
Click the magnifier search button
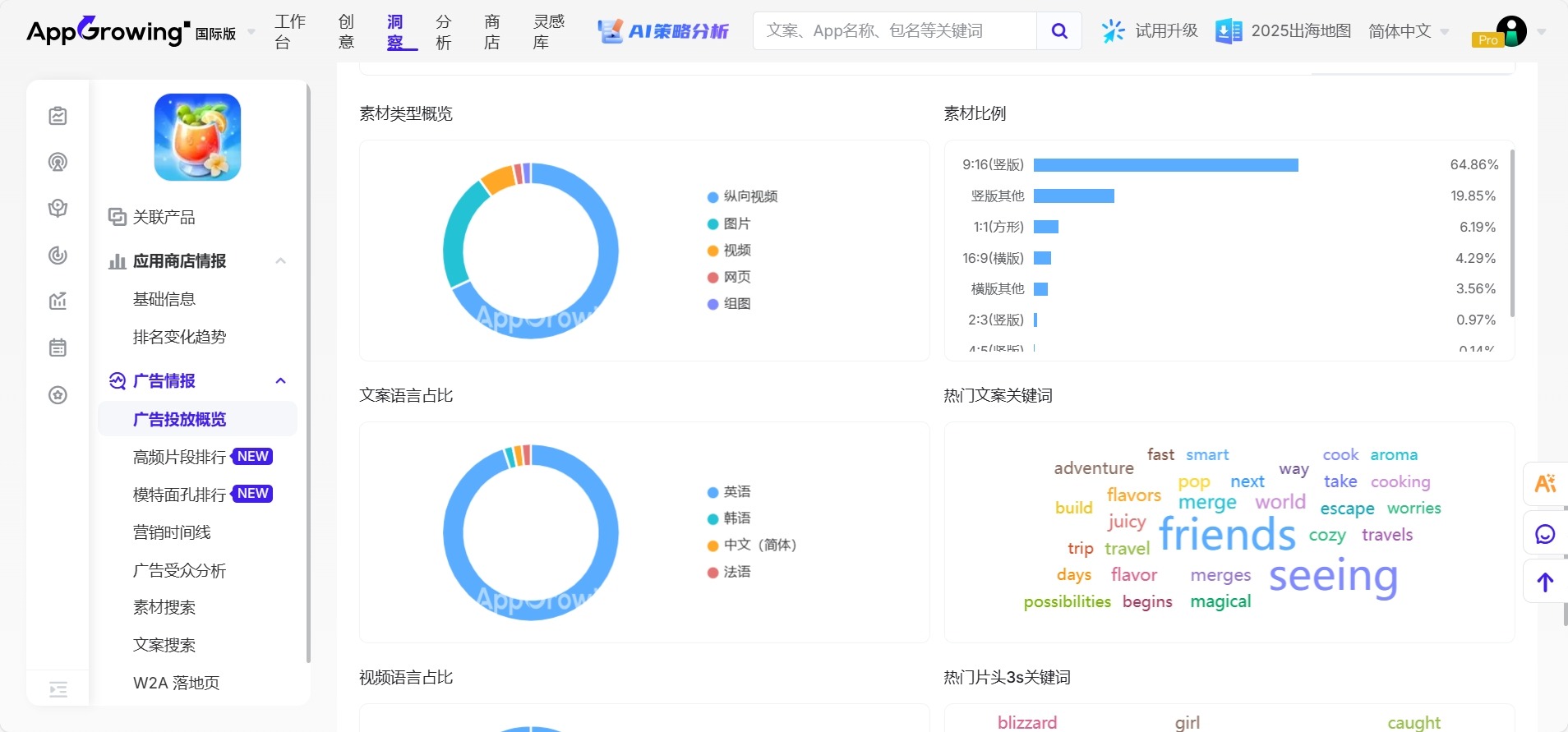tap(1058, 31)
